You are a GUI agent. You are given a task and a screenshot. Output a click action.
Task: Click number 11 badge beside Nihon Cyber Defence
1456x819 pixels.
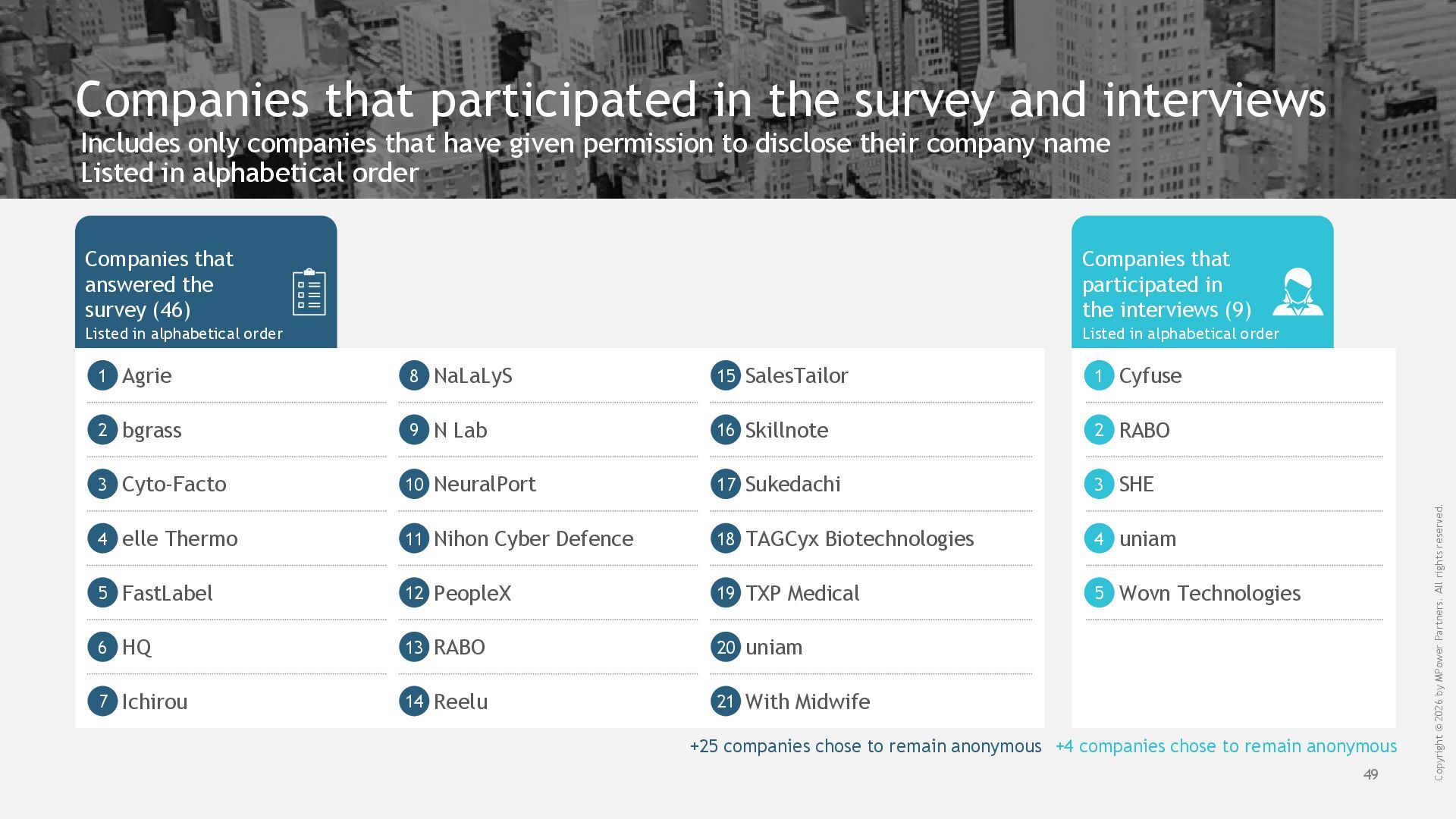[414, 538]
